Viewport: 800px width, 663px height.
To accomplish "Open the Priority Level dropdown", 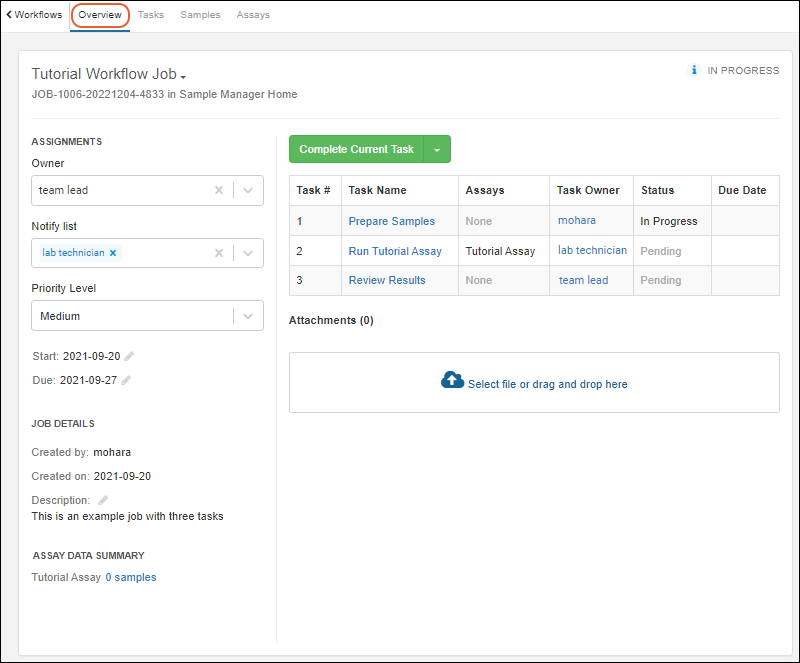I will pyautogui.click(x=248, y=316).
